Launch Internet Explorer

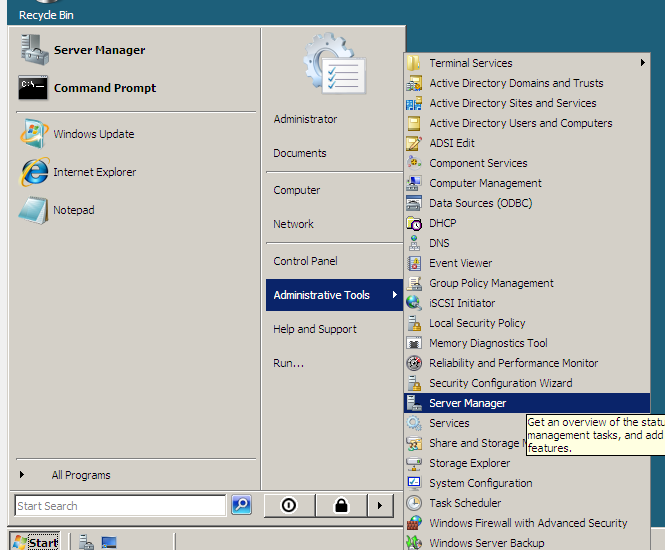[x=136, y=172]
